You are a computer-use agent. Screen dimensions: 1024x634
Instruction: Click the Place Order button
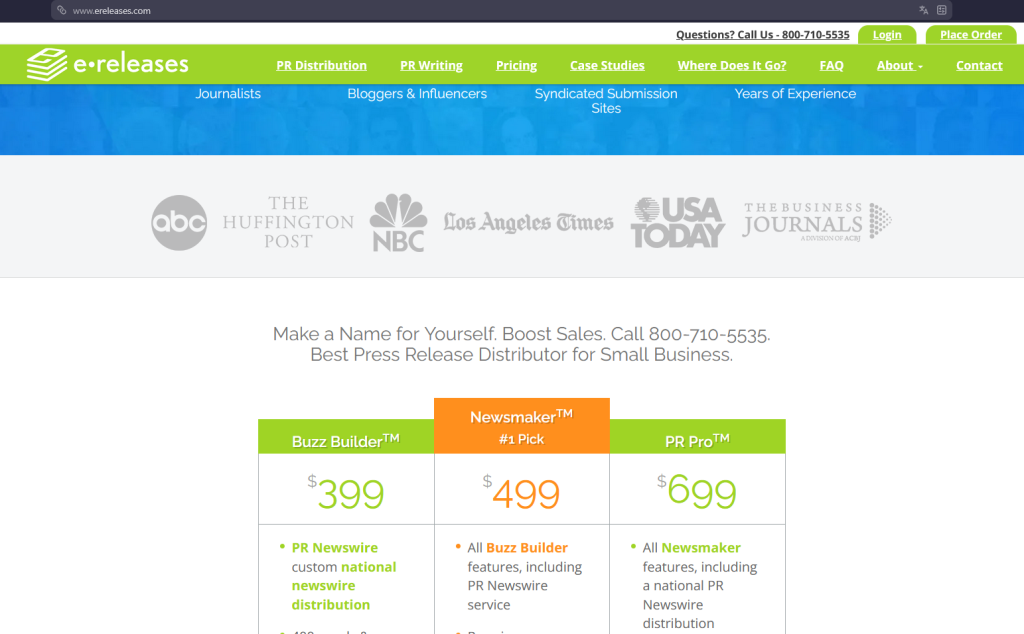(970, 35)
